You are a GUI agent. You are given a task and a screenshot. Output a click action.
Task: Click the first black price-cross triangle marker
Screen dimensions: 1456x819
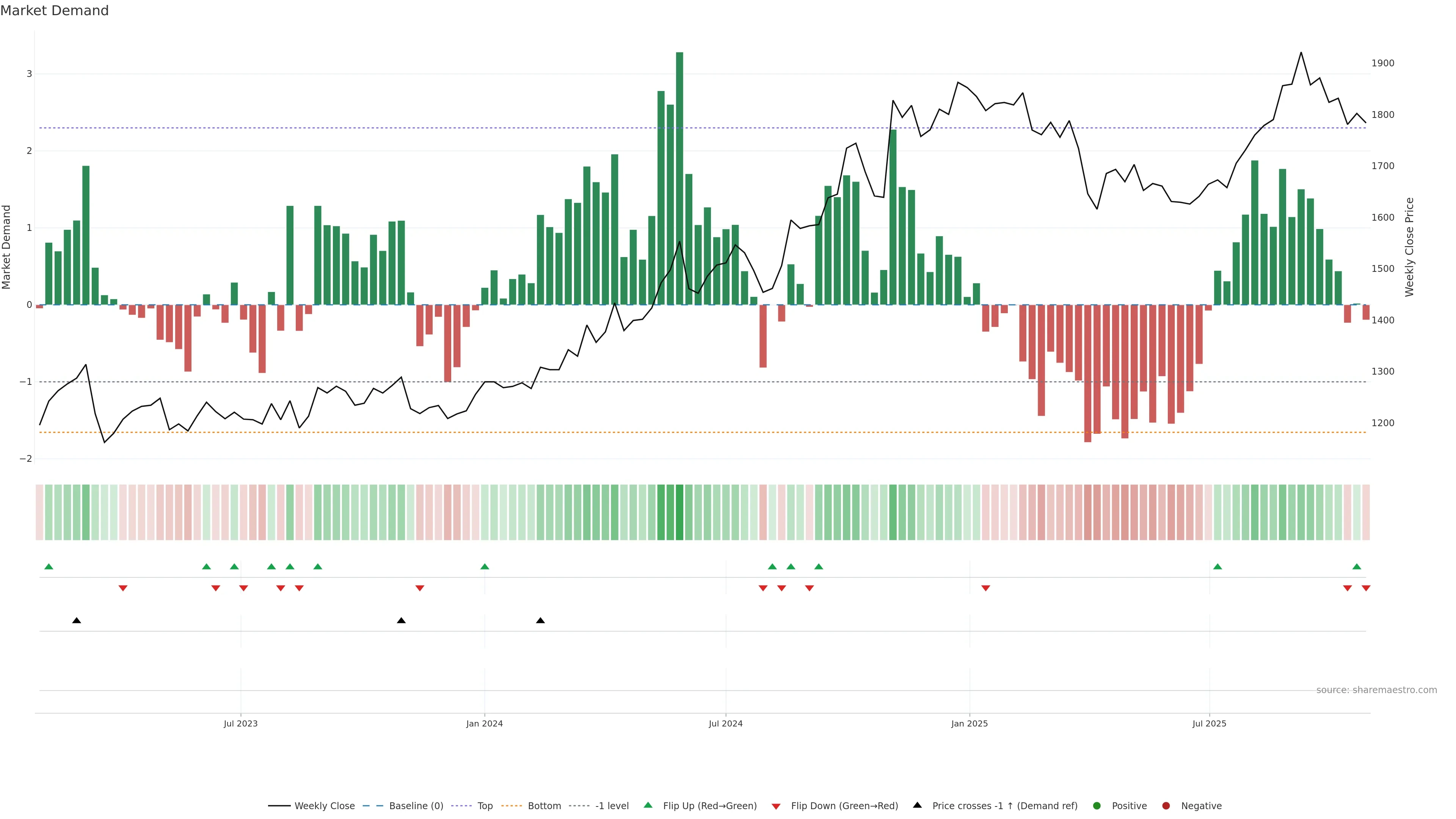coord(77,621)
